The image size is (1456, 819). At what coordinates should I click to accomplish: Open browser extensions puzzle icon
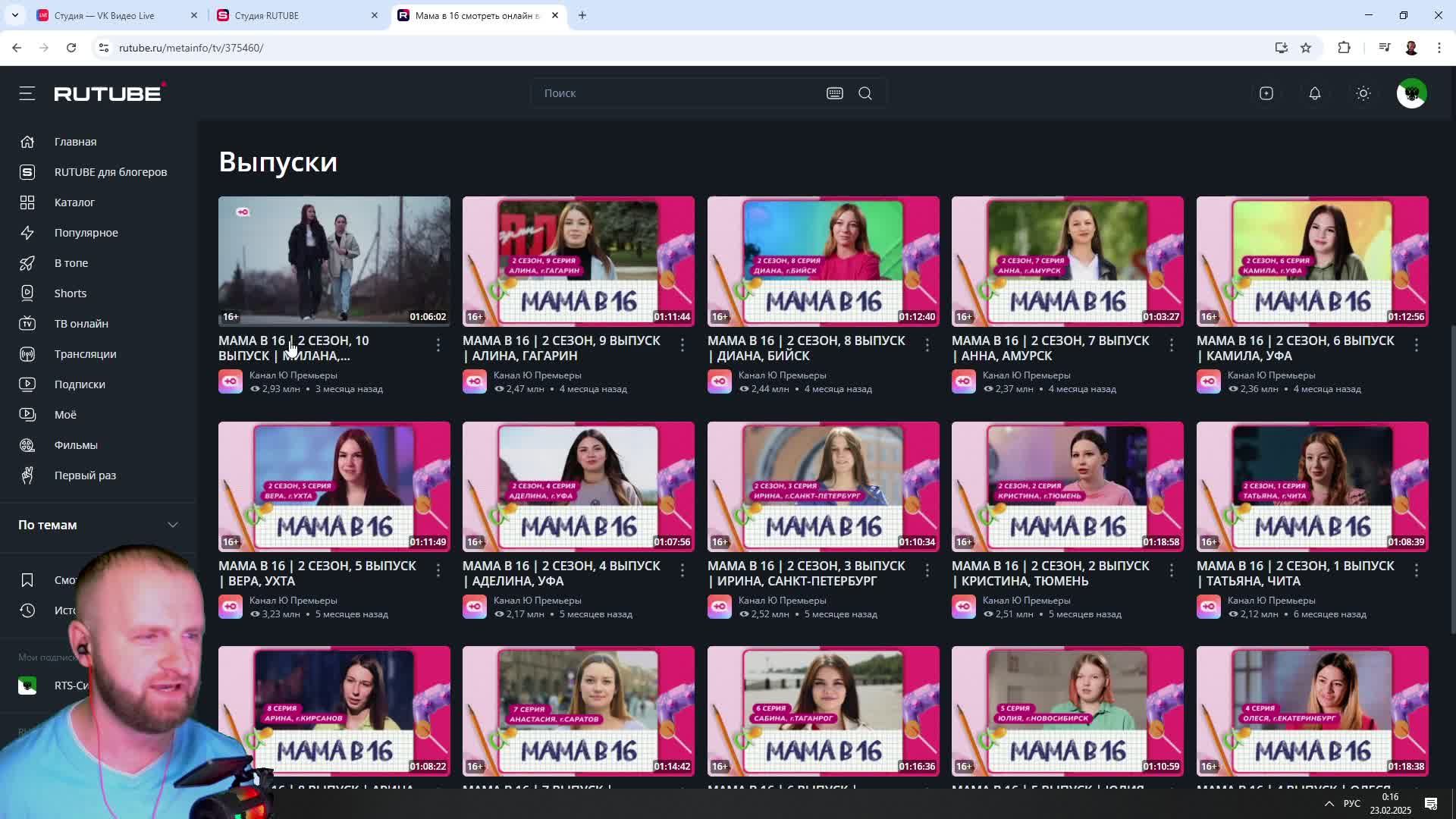pyautogui.click(x=1344, y=48)
